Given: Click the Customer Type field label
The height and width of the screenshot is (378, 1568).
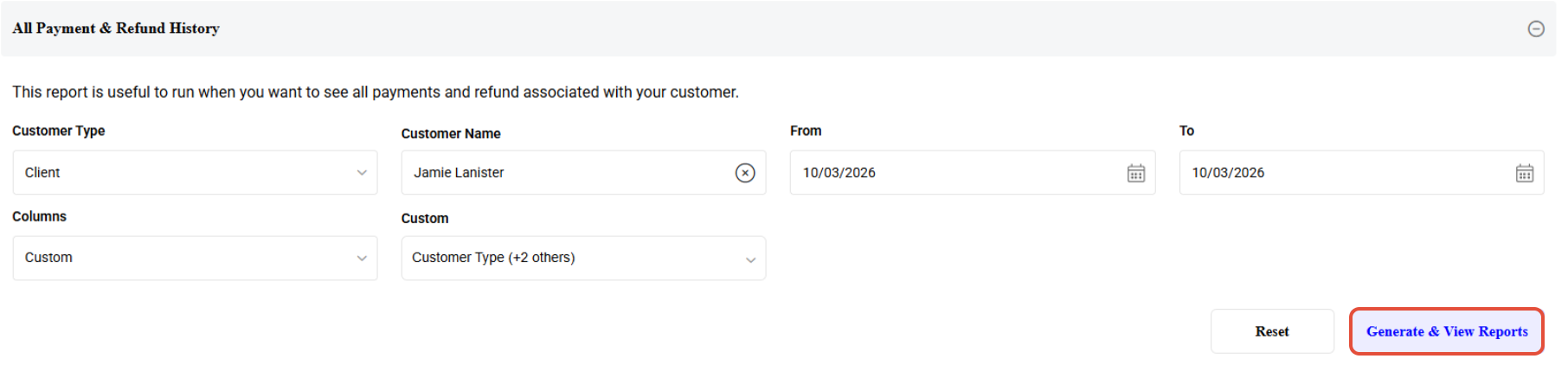Looking at the screenshot, I should (59, 131).
